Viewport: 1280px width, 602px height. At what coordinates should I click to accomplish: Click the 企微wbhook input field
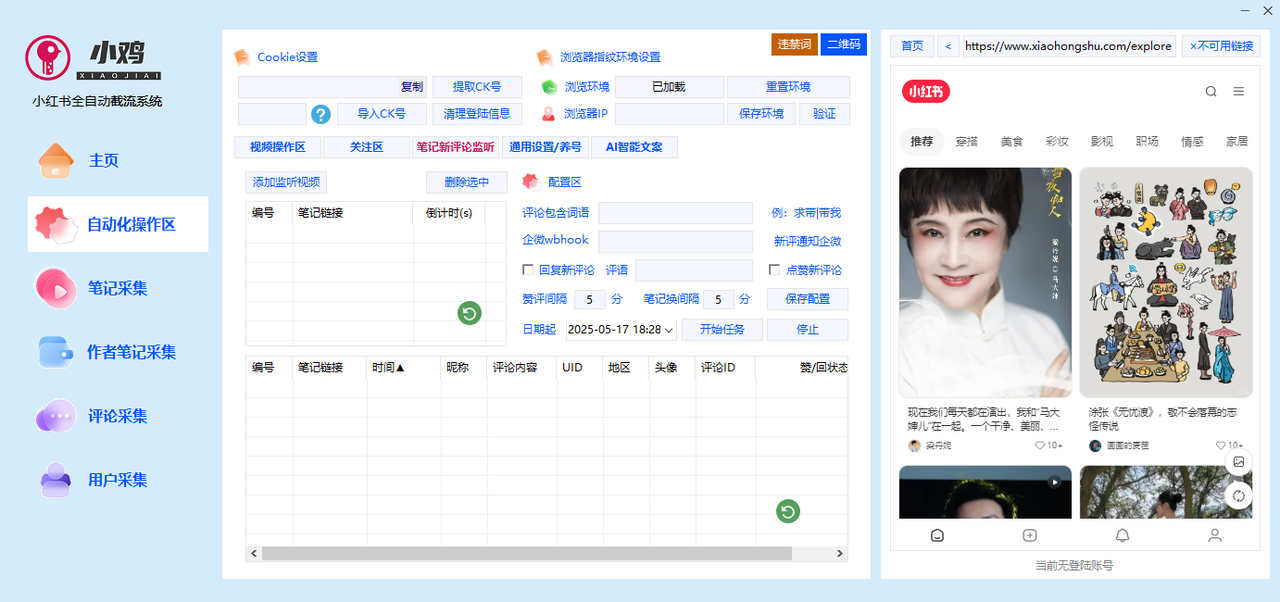(x=675, y=241)
